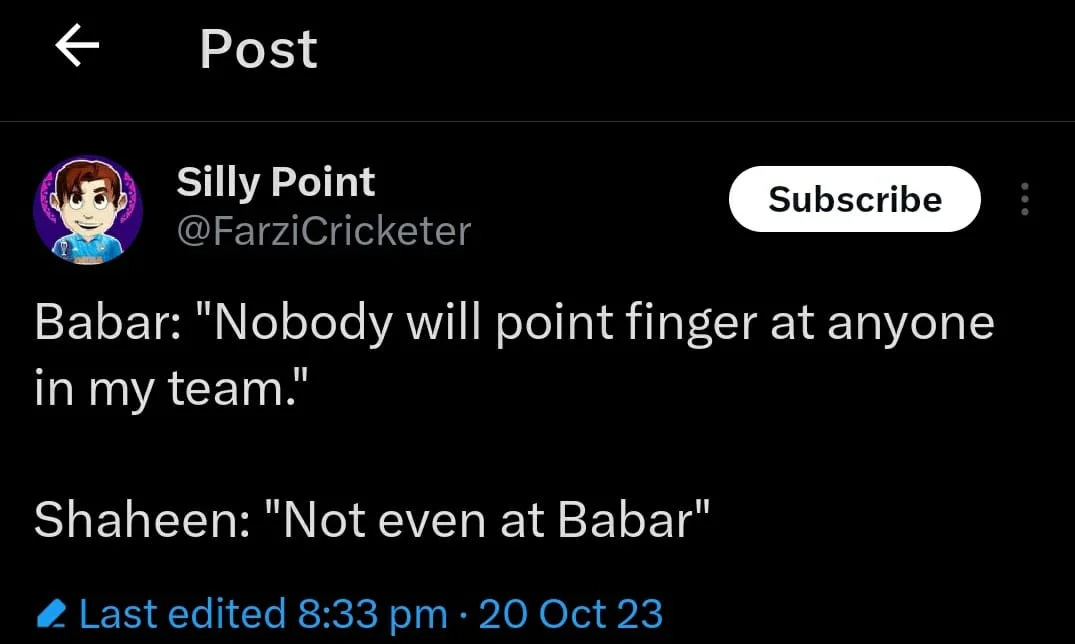Click the "Post" header title

pyautogui.click(x=258, y=49)
